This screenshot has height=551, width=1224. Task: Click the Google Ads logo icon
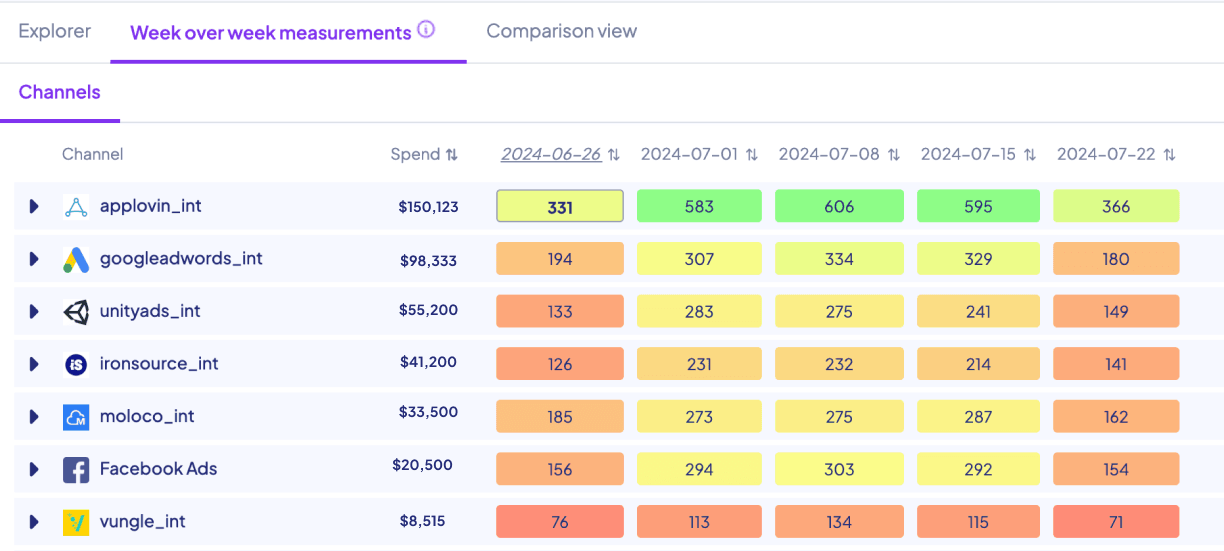[x=76, y=259]
